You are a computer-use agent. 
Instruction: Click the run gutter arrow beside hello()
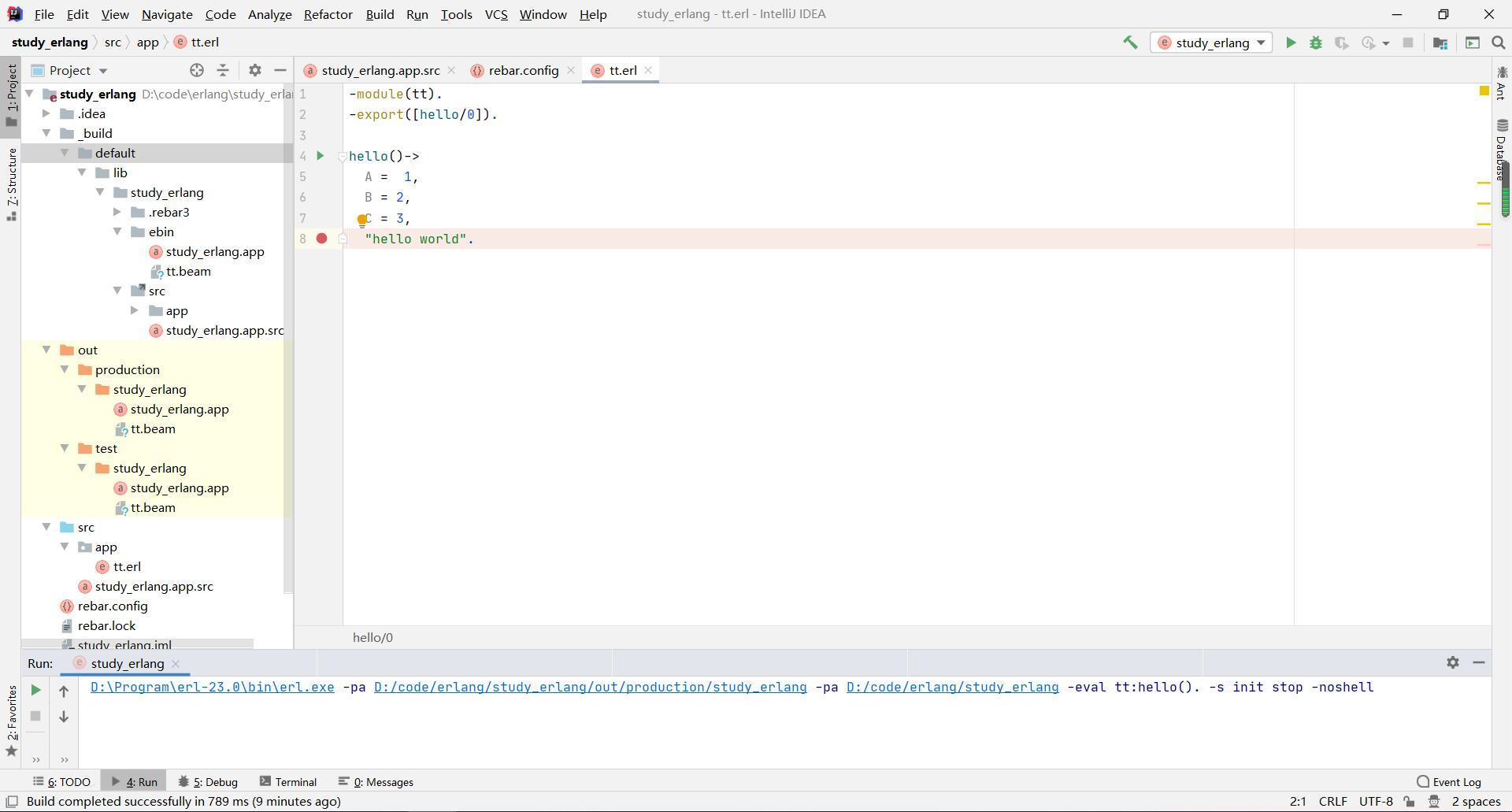pyautogui.click(x=321, y=156)
